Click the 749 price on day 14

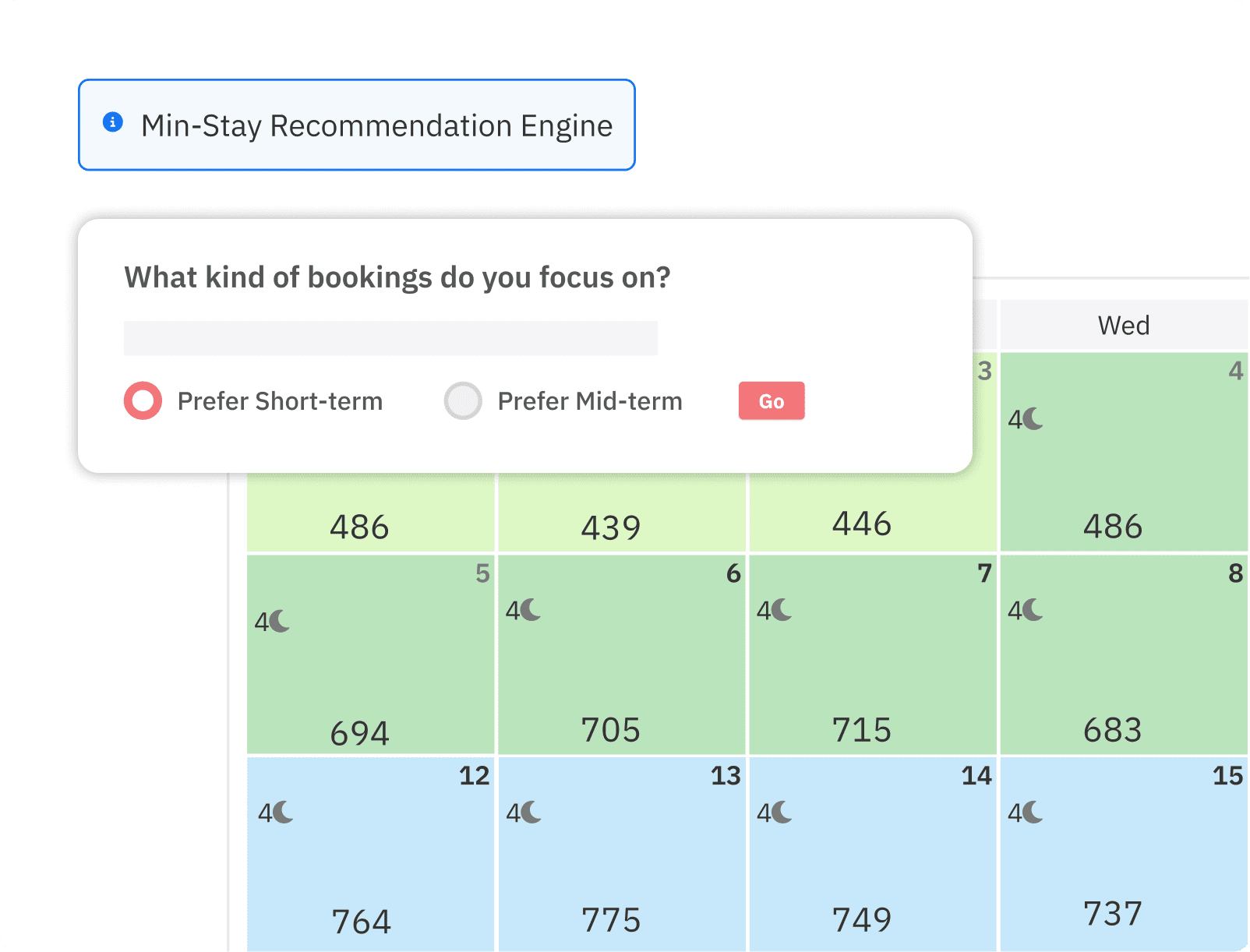pos(862,920)
